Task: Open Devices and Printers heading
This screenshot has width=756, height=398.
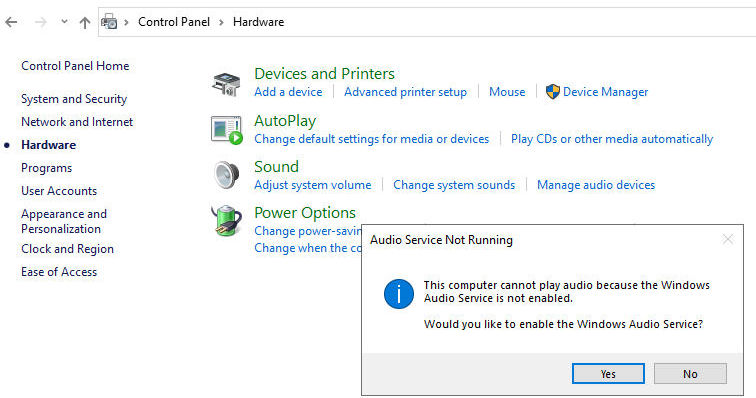Action: (324, 73)
